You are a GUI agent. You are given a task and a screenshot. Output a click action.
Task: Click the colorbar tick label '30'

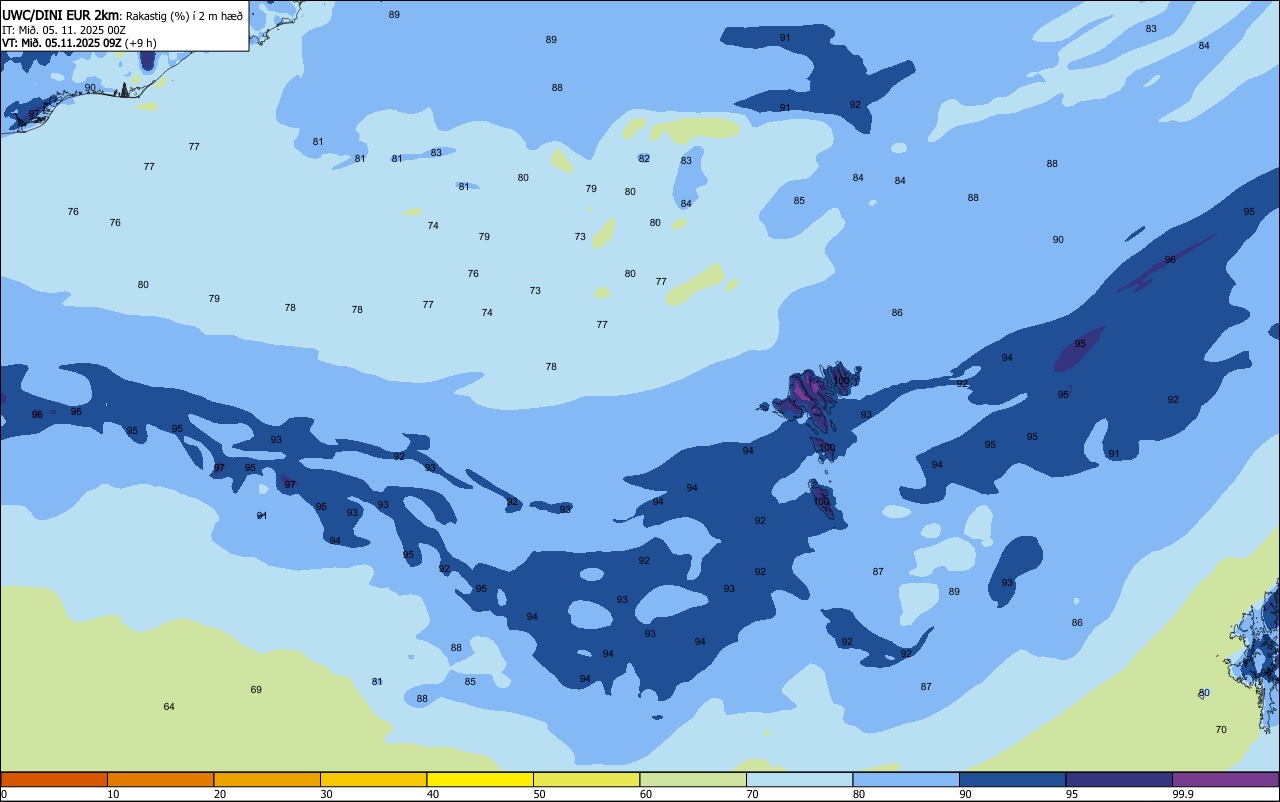click(x=327, y=794)
